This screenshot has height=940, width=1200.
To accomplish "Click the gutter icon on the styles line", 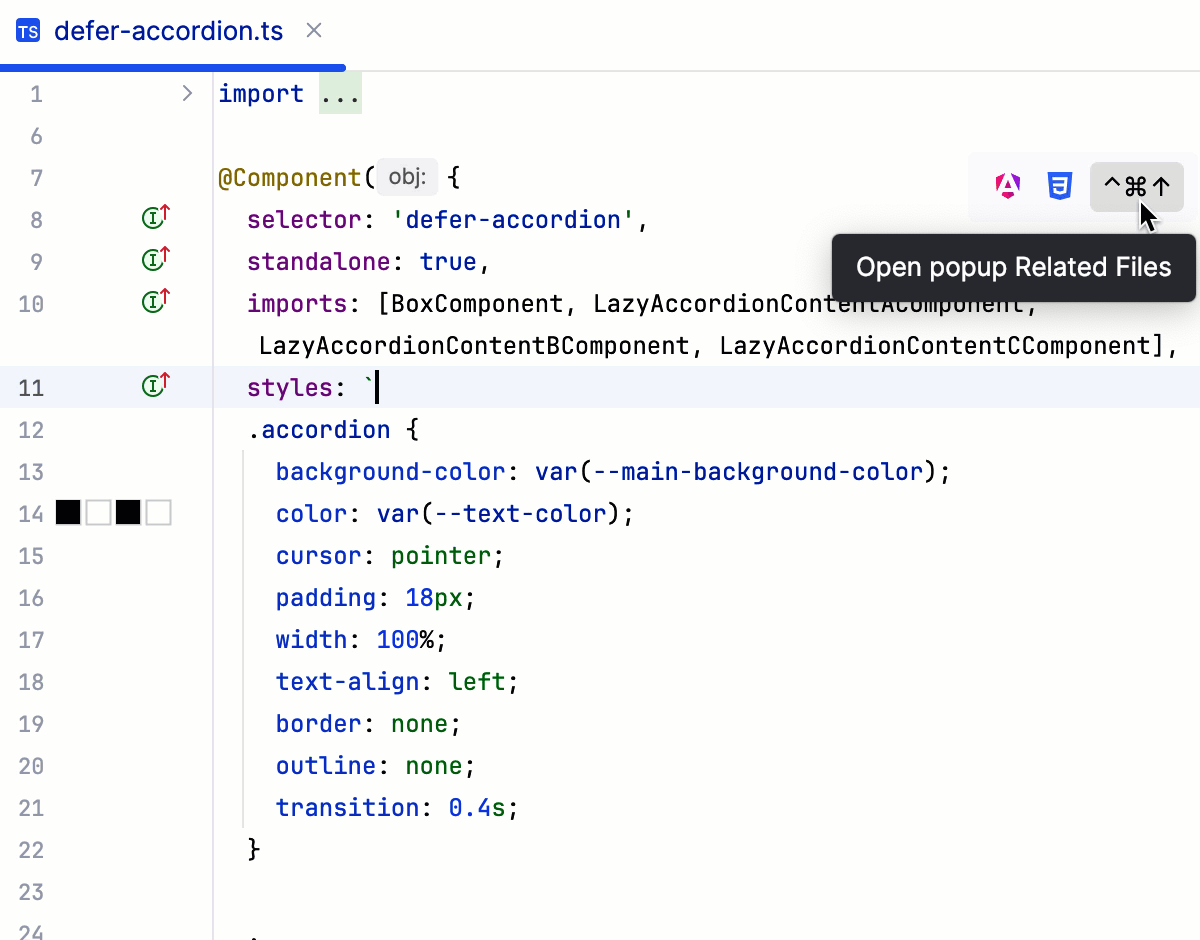I will tap(154, 384).
